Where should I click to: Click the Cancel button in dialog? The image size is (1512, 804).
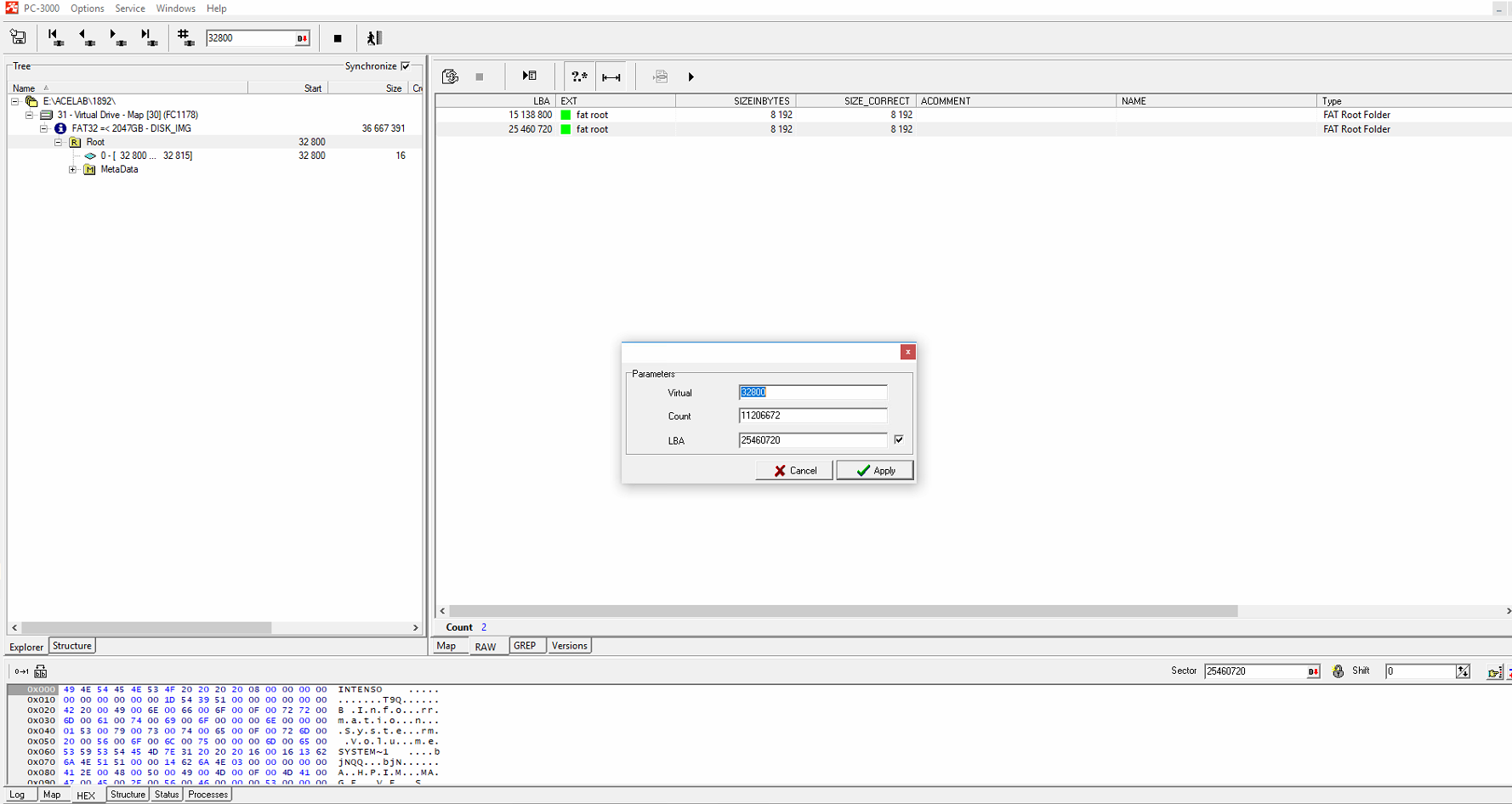tap(794, 471)
